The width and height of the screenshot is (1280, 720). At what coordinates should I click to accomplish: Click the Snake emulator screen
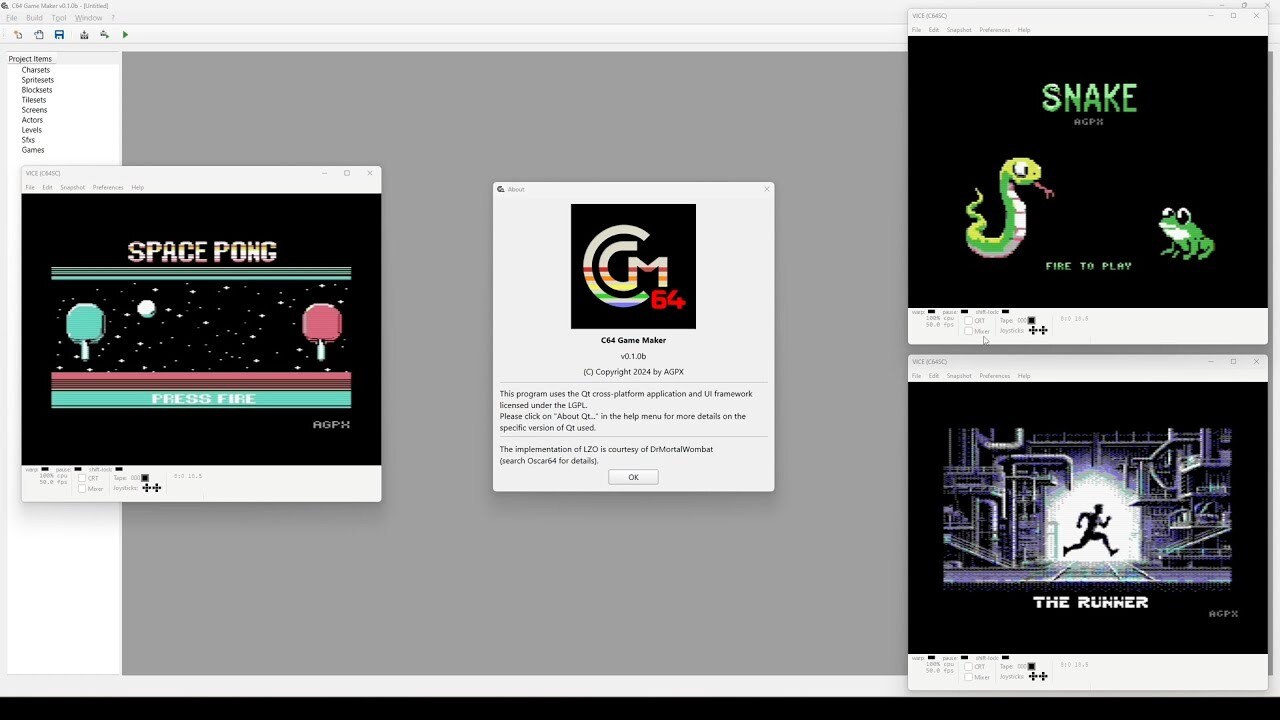(1088, 172)
